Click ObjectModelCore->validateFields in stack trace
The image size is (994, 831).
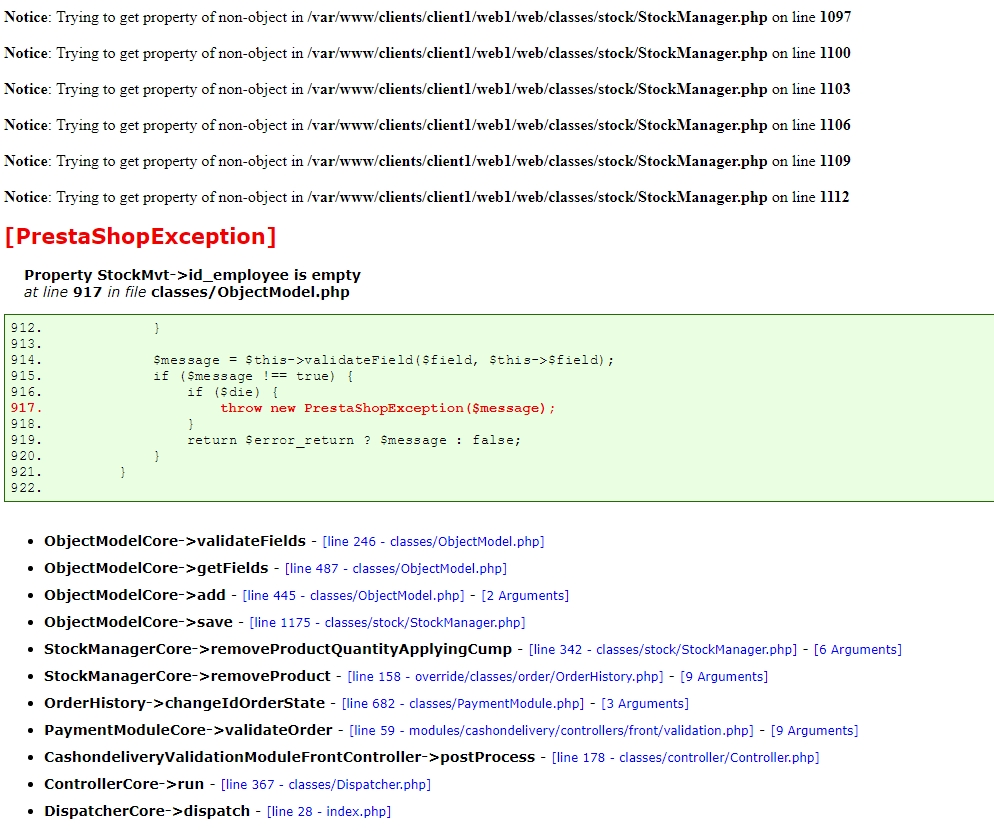(x=175, y=541)
